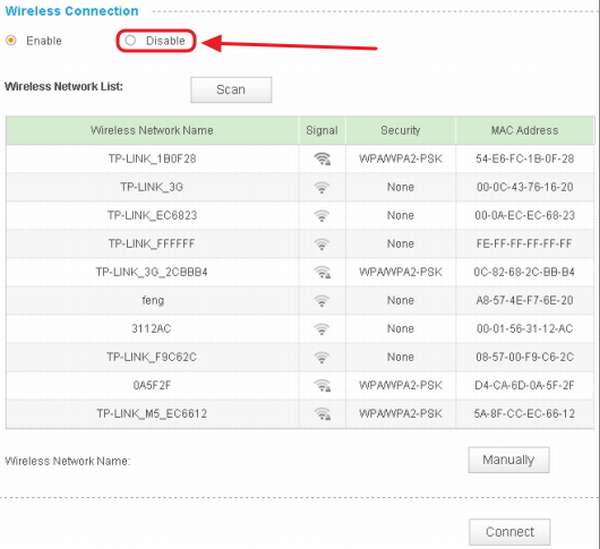Click MAC address A8-57-4E-F7-6E-20

pyautogui.click(x=525, y=300)
